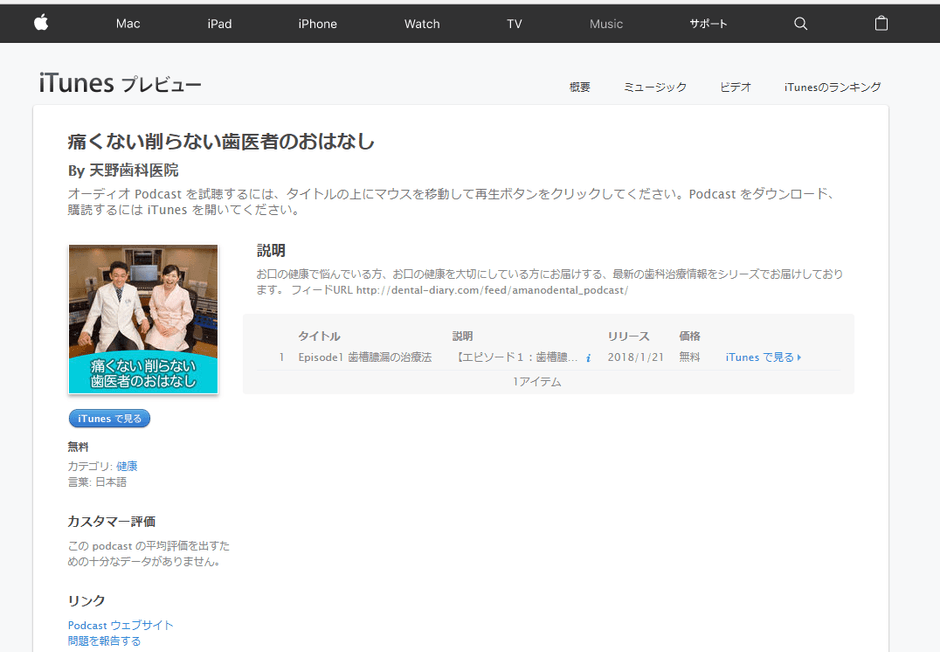Select iPad from the navigation bar
This screenshot has height=652, width=940.
(x=219, y=23)
